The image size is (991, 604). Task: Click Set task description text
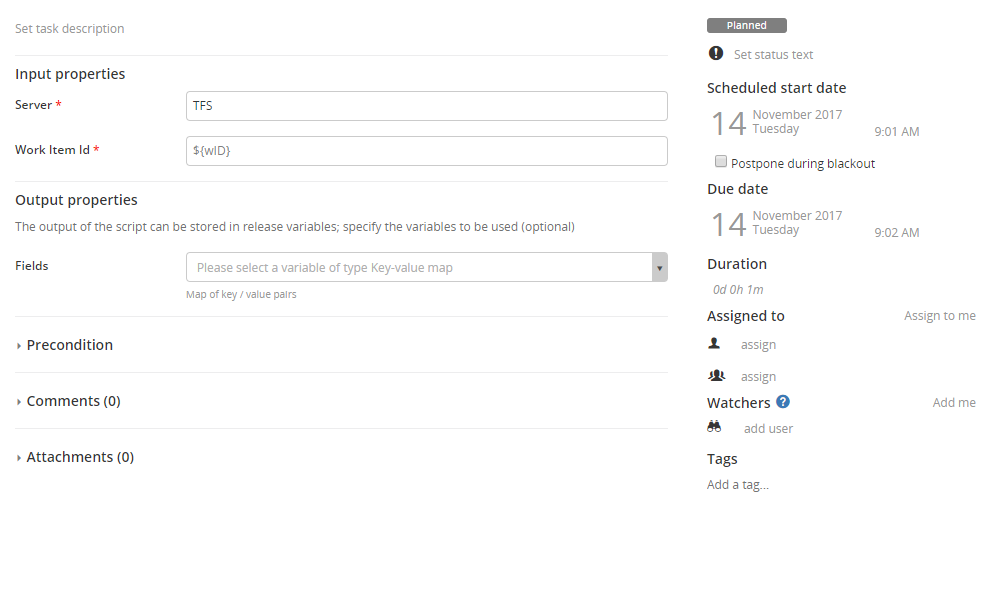70,29
